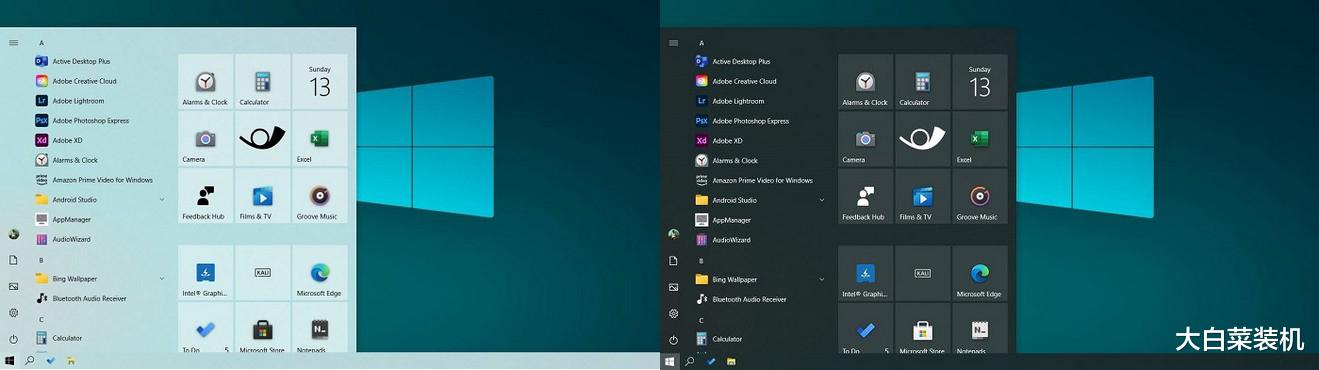Open user account avatar in dark Start menu
The height and width of the screenshot is (370, 1319).
click(673, 234)
